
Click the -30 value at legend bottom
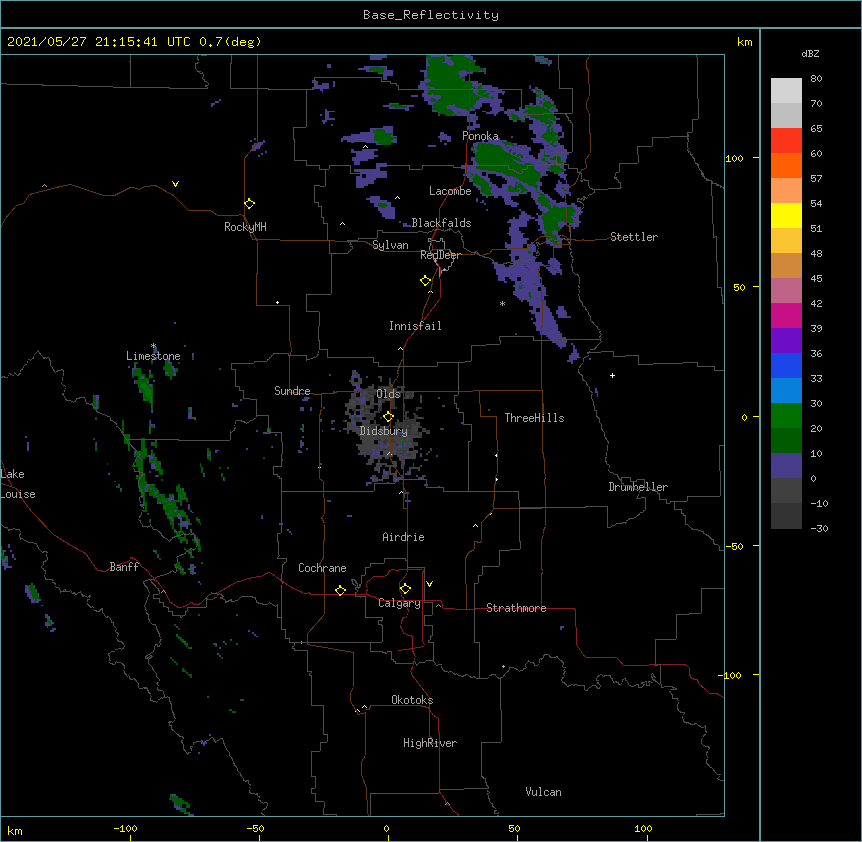point(819,528)
